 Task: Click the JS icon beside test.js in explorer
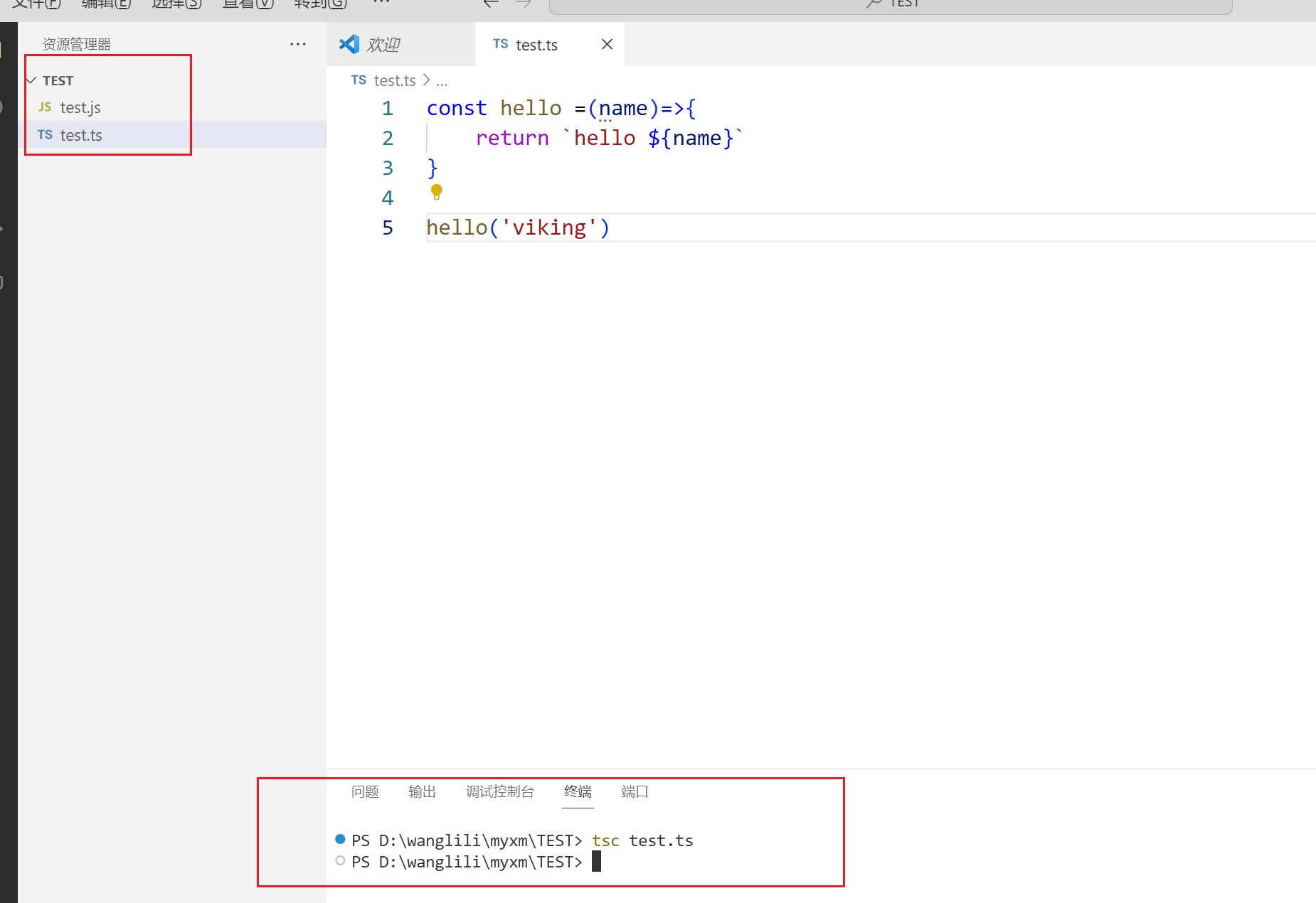pos(45,107)
